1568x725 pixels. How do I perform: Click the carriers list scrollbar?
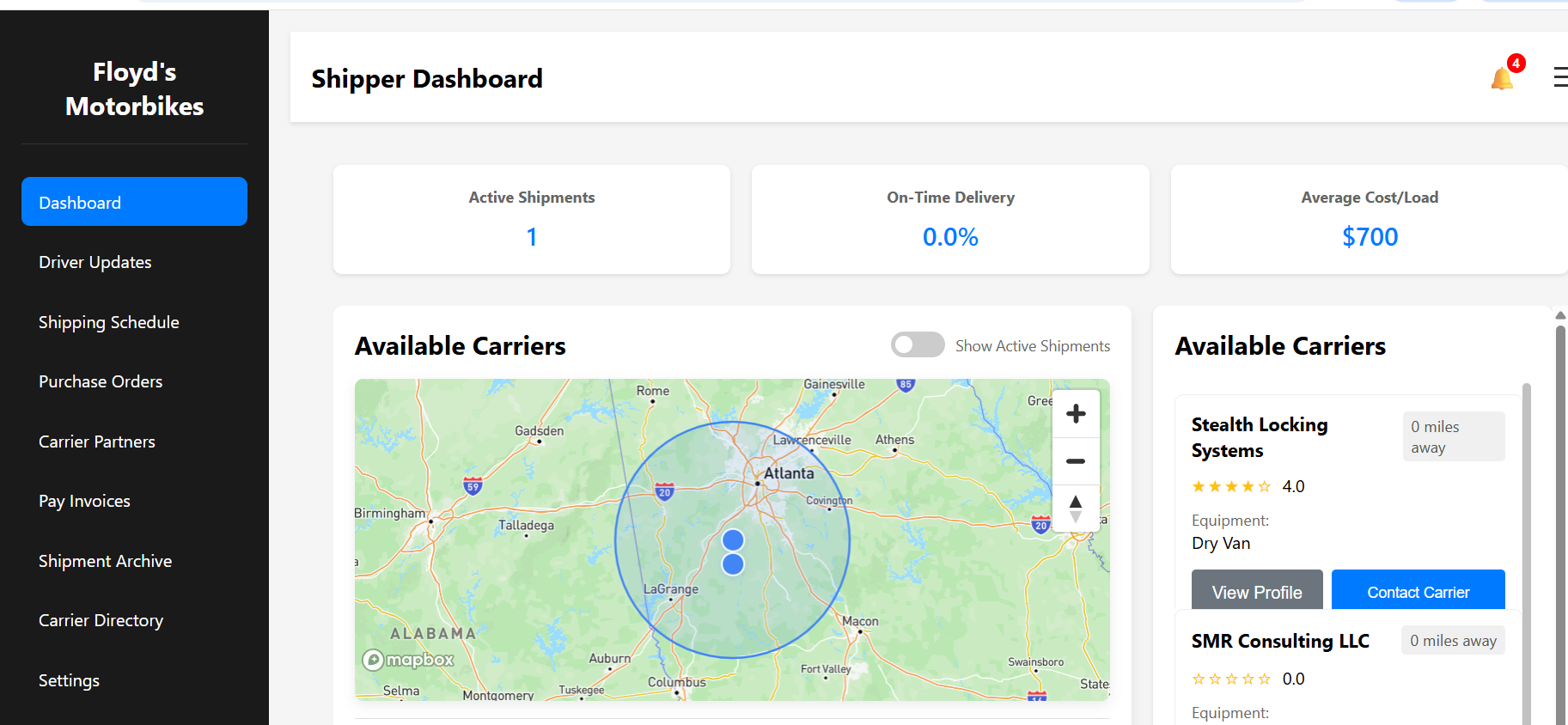click(x=1526, y=550)
